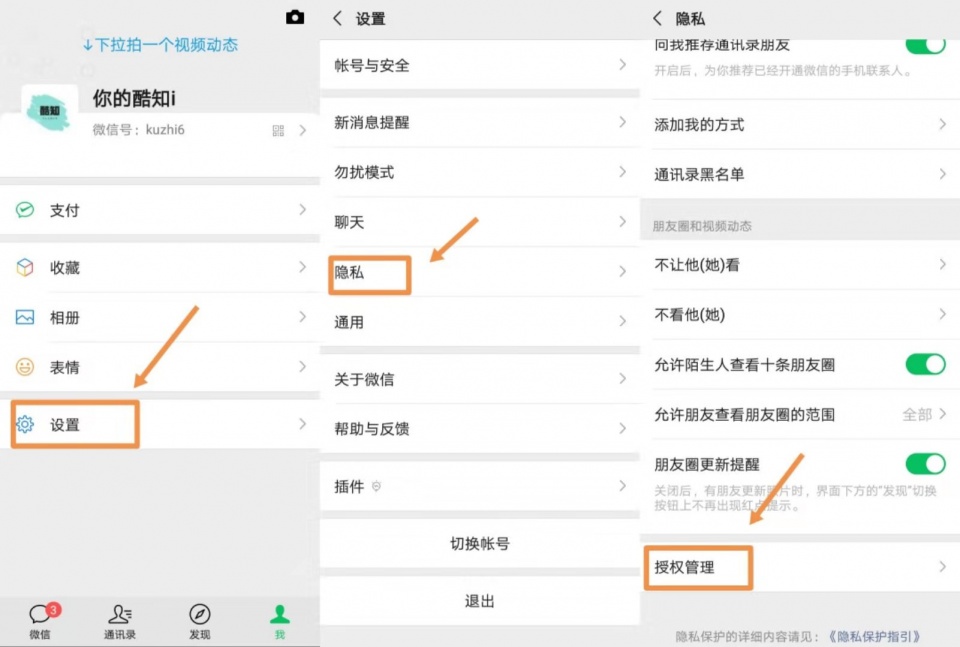Open the 相册 album picture icon
This screenshot has width=960, height=647.
pos(24,317)
